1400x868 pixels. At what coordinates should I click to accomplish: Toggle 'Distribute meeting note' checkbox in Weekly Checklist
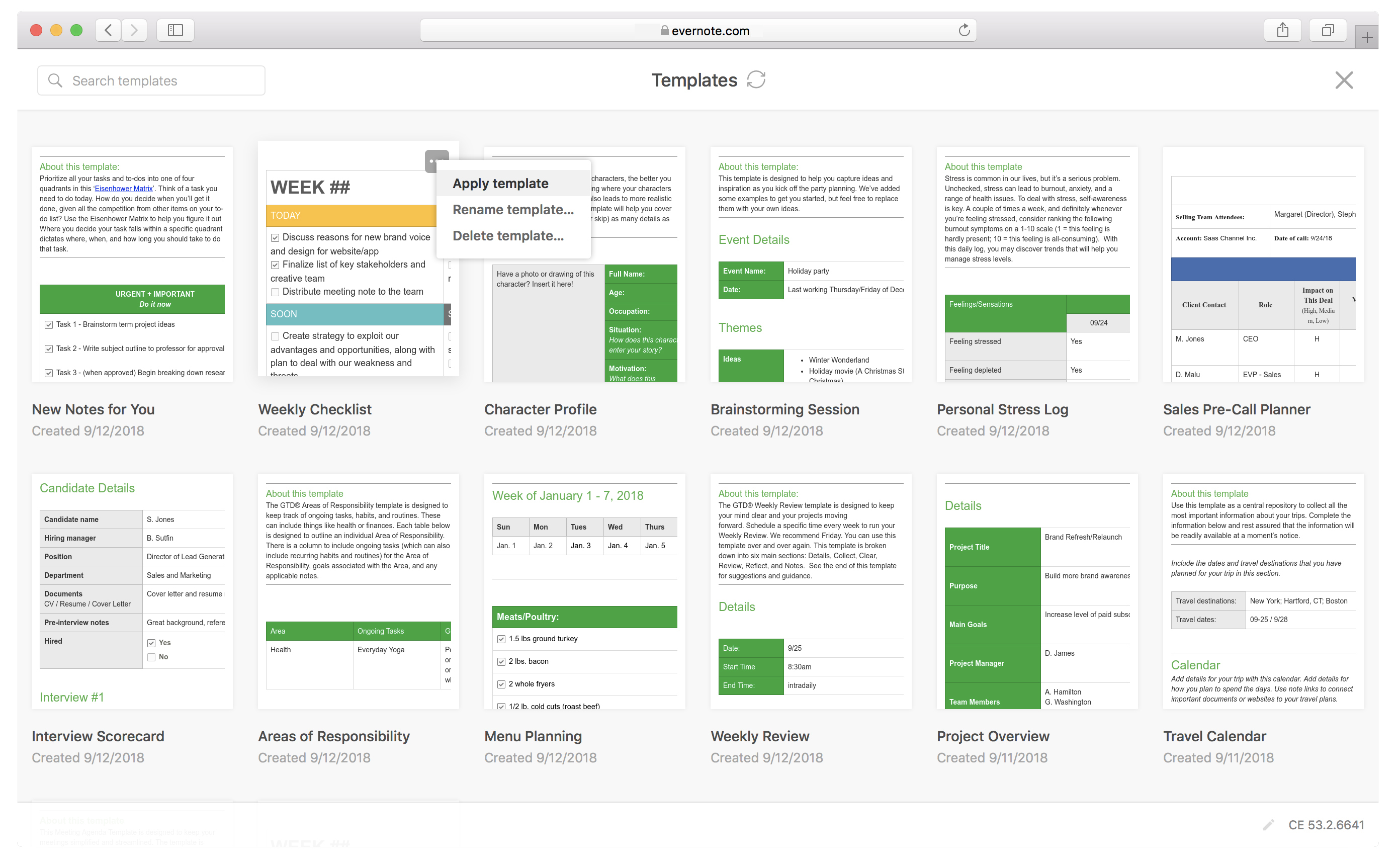[275, 291]
